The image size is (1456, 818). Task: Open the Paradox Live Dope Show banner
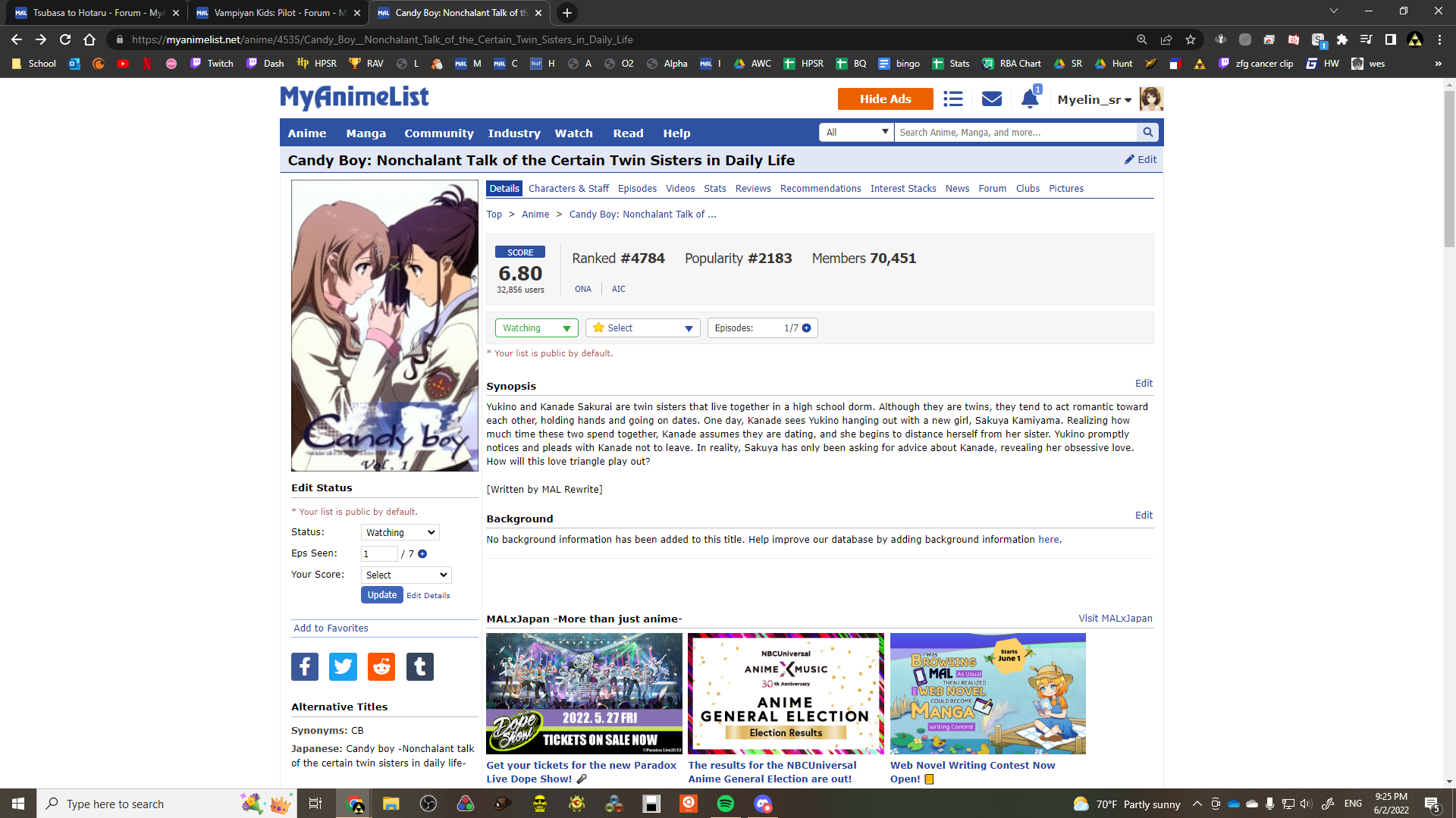584,694
